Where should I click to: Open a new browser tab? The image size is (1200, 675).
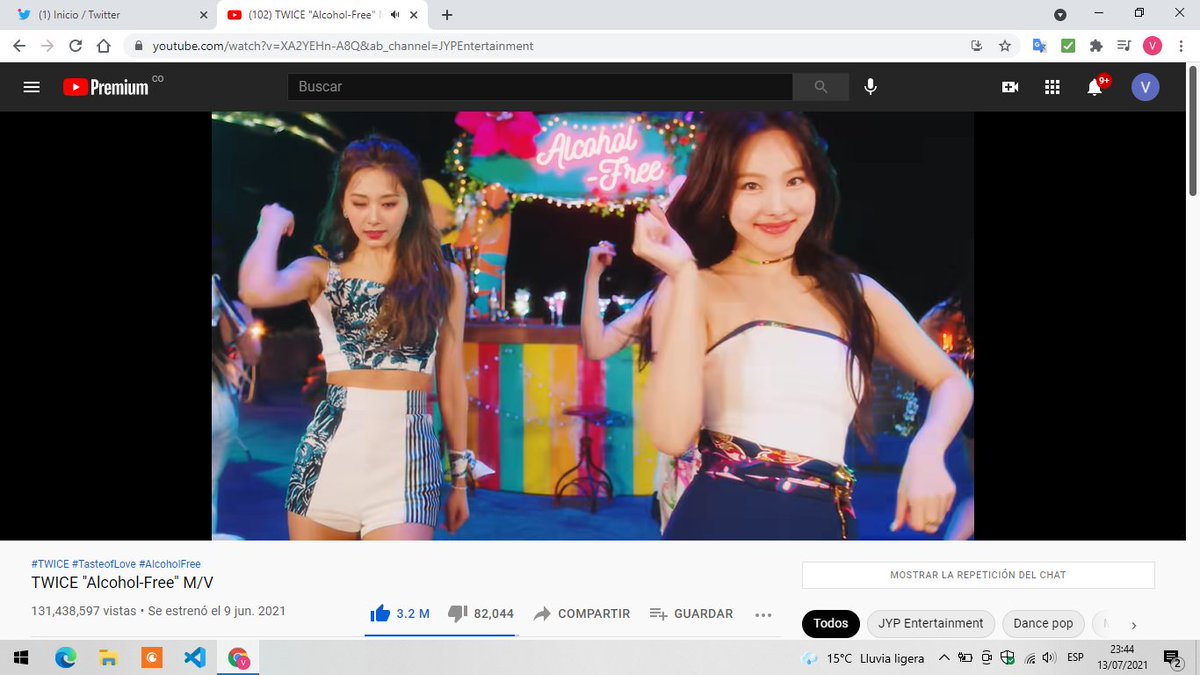pyautogui.click(x=447, y=15)
